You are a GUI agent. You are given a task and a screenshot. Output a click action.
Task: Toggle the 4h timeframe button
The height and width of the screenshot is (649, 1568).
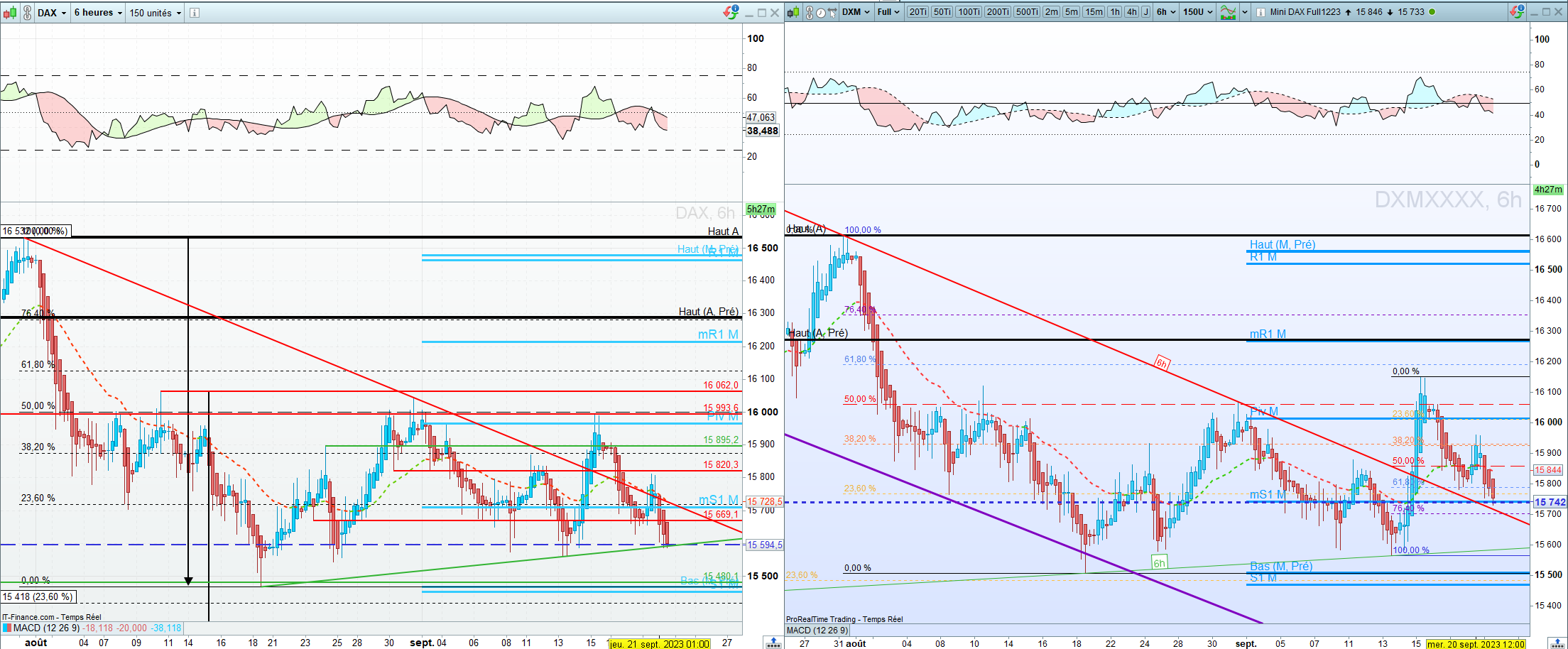click(x=1131, y=12)
